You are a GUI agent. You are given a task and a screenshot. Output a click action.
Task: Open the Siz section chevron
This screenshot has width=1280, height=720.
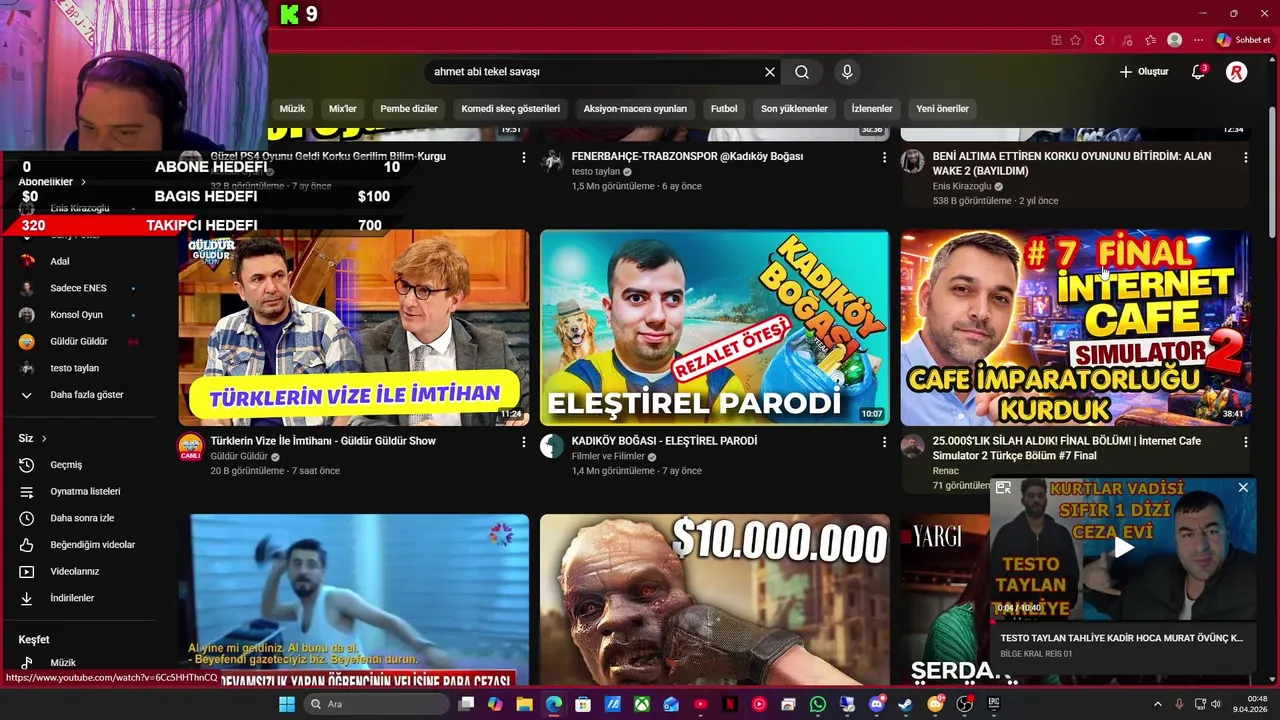(44, 438)
